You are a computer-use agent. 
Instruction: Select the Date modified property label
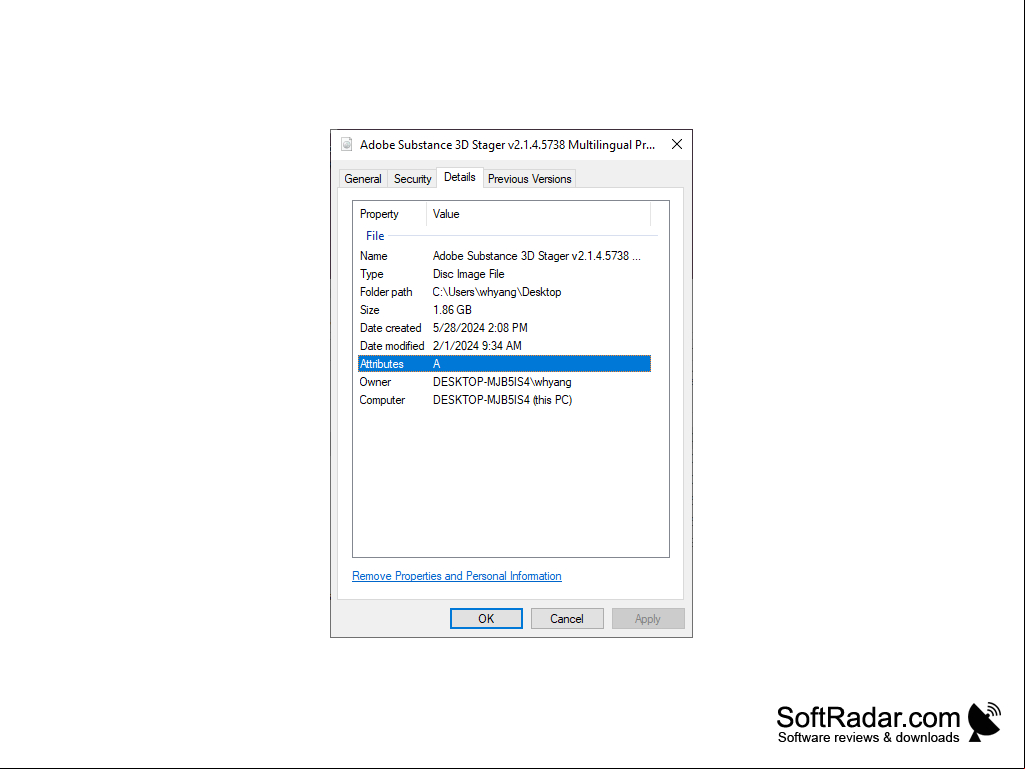click(x=392, y=346)
